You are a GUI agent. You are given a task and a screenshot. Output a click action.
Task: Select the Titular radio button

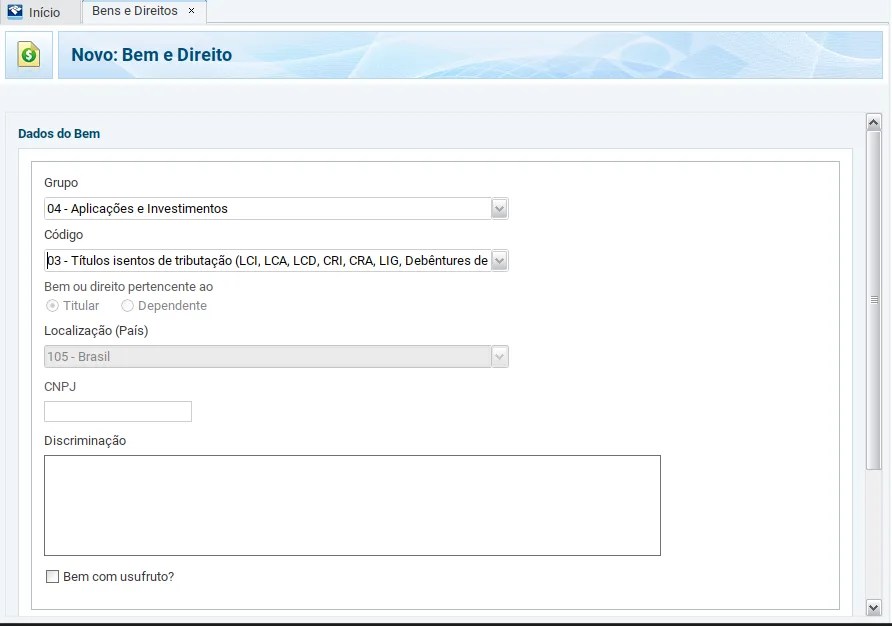coord(52,306)
